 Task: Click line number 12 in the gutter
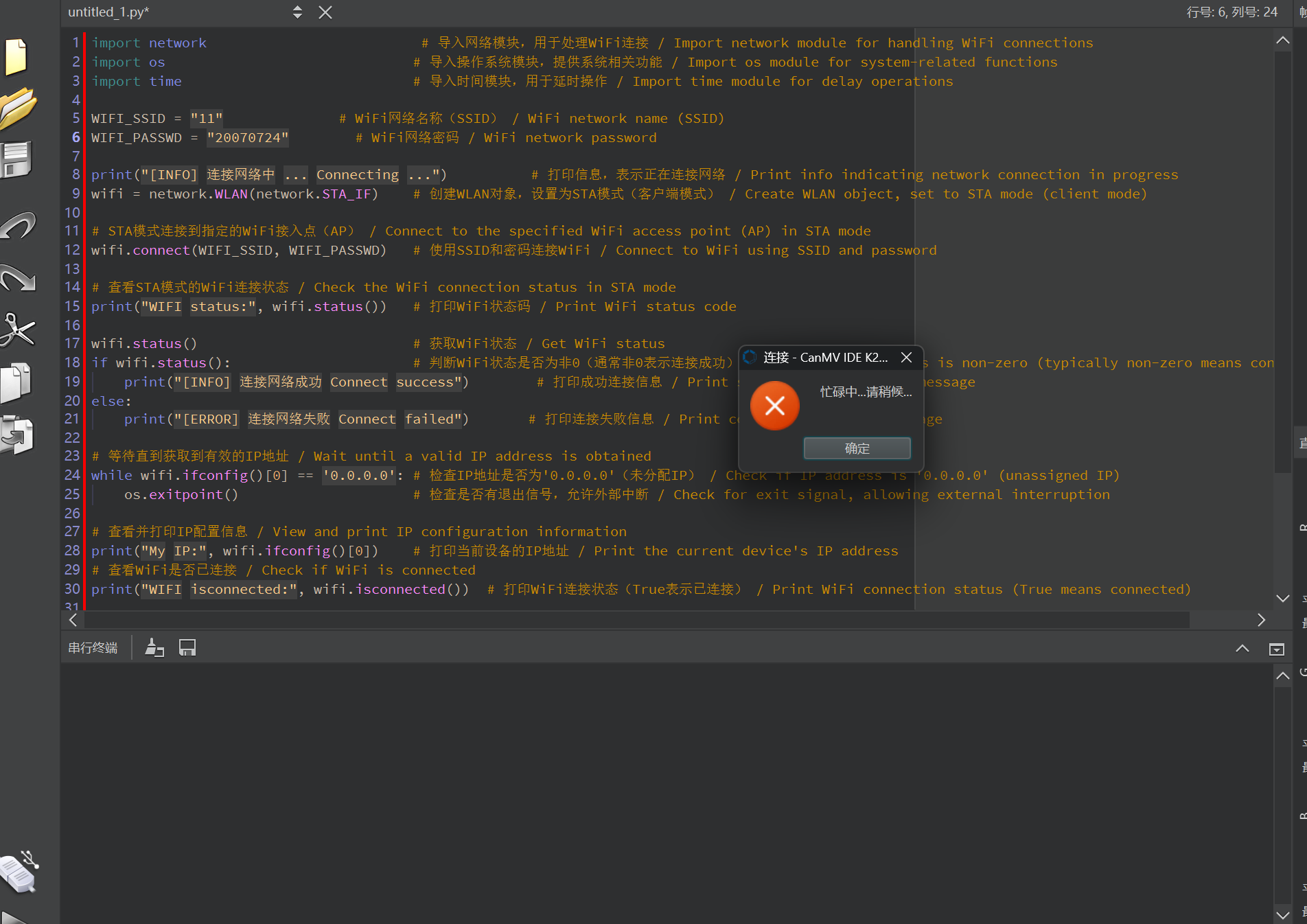coord(72,250)
